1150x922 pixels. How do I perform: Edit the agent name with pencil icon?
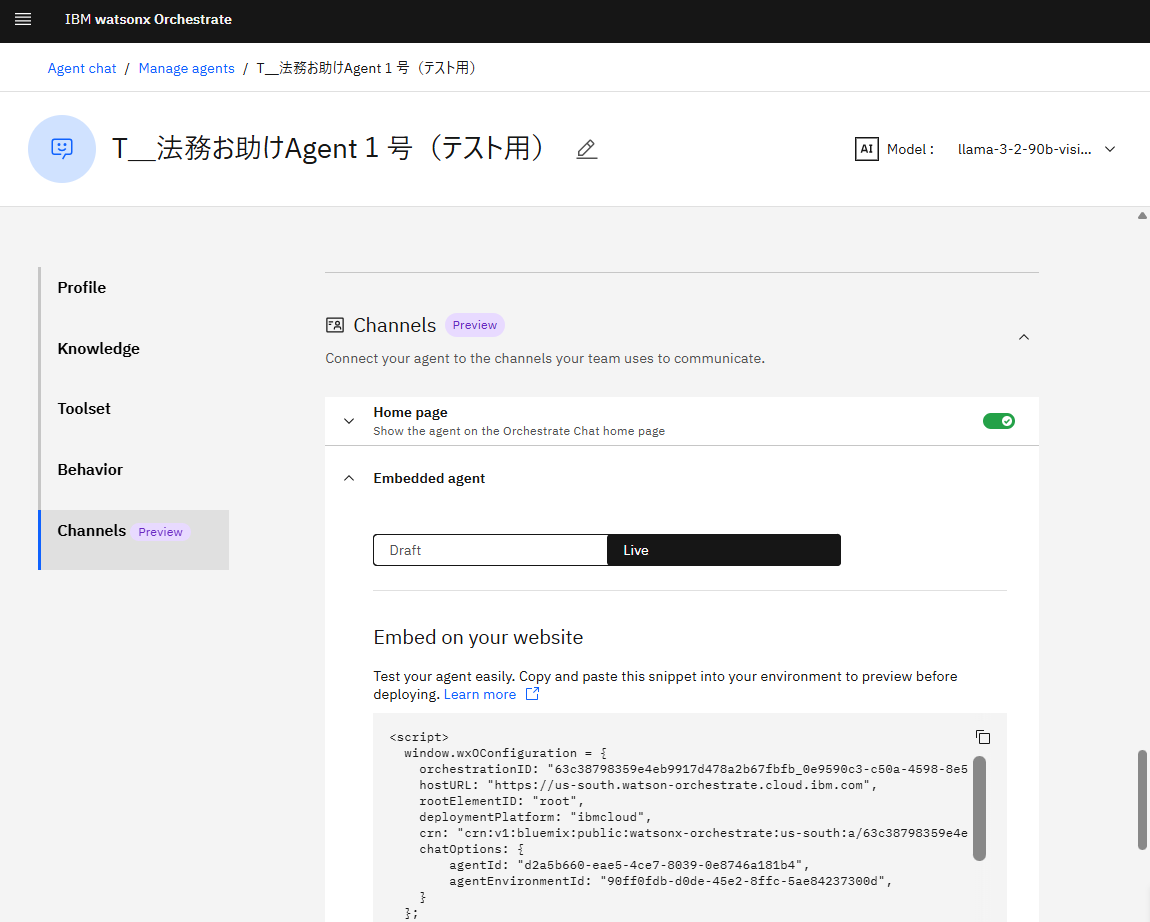pyautogui.click(x=586, y=149)
